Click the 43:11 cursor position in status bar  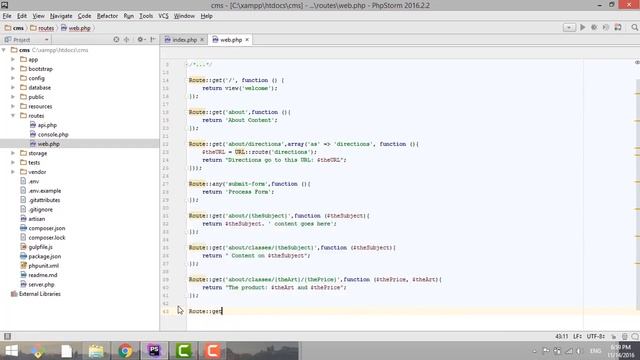[x=562, y=336]
